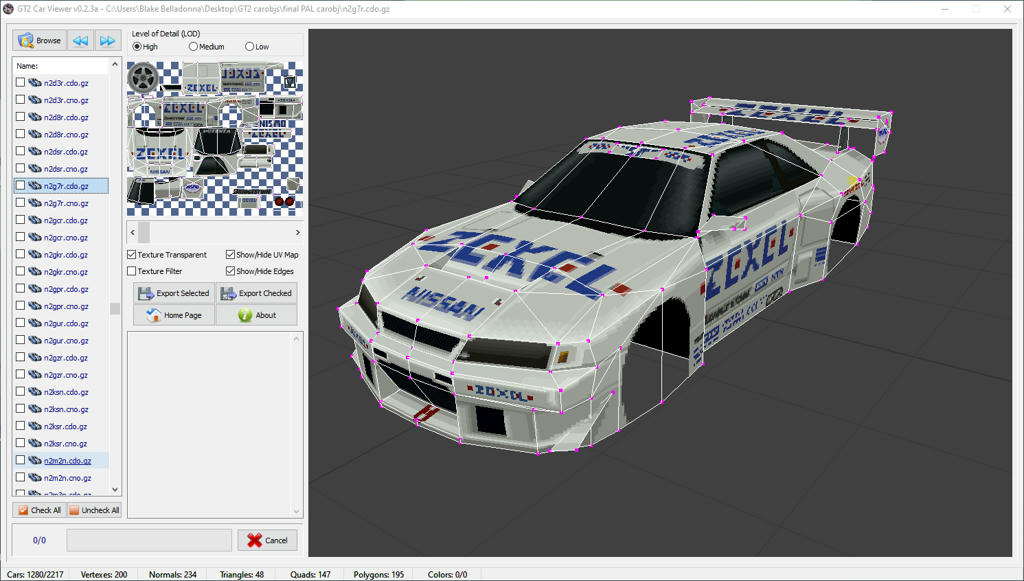Click car icon beside n2gcr.cdo.gz
1024x581 pixels.
tap(35, 220)
